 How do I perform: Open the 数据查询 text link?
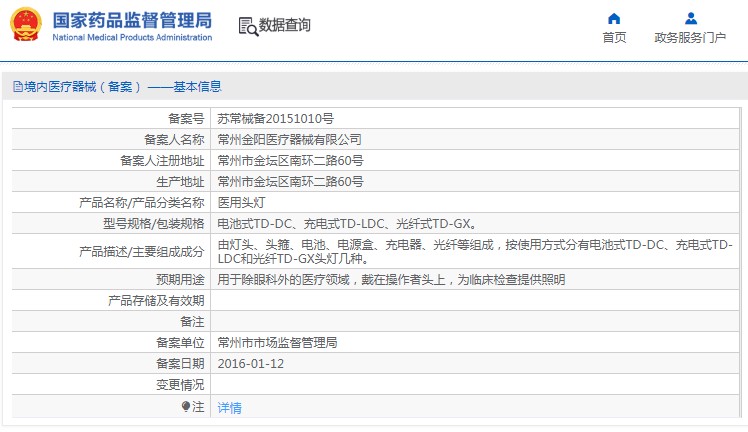tap(285, 26)
